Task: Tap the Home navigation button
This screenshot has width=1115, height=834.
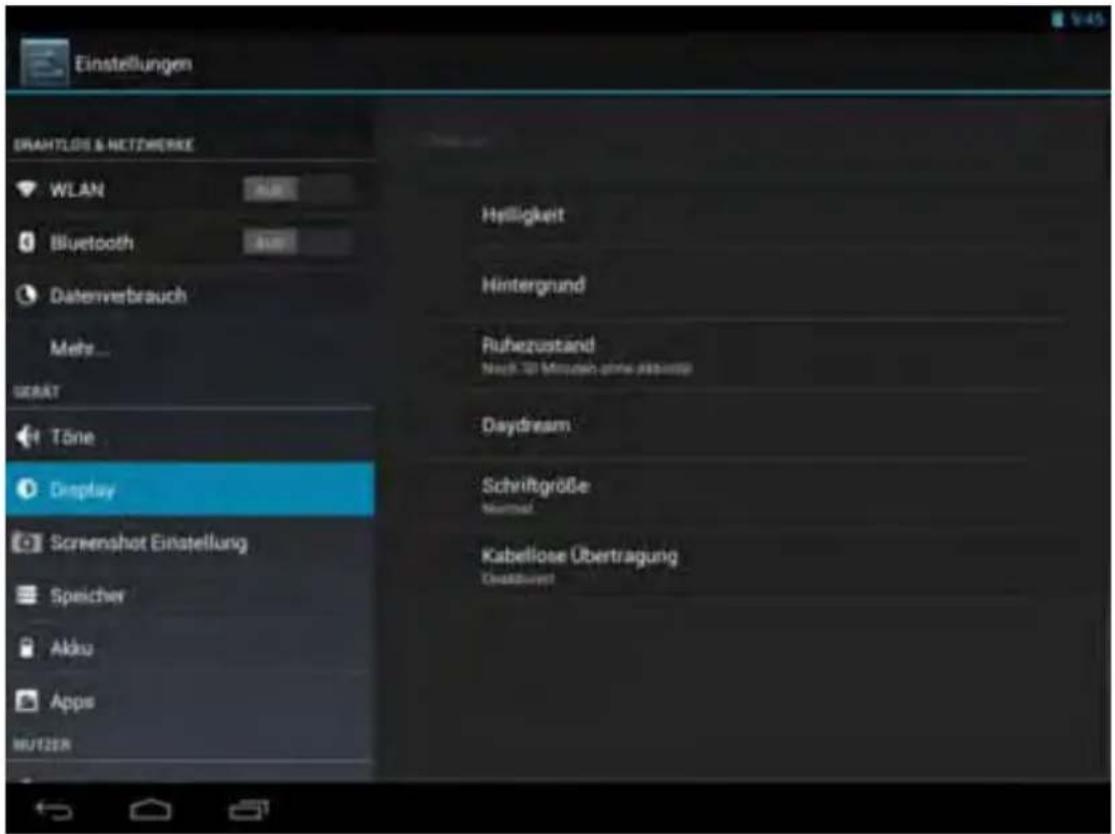Action: pos(150,809)
